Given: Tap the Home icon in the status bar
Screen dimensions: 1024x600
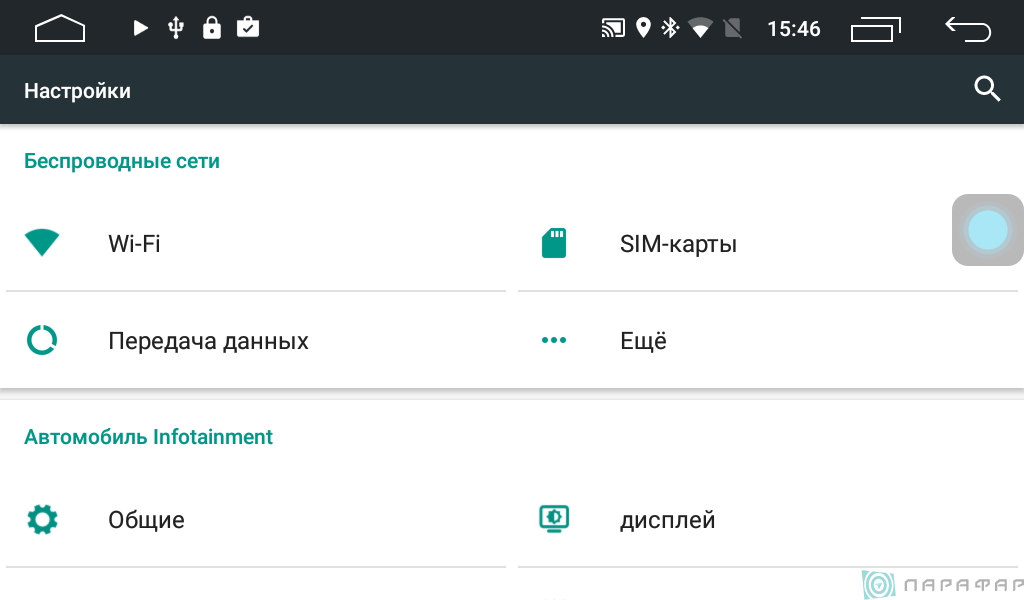Looking at the screenshot, I should tap(59, 28).
